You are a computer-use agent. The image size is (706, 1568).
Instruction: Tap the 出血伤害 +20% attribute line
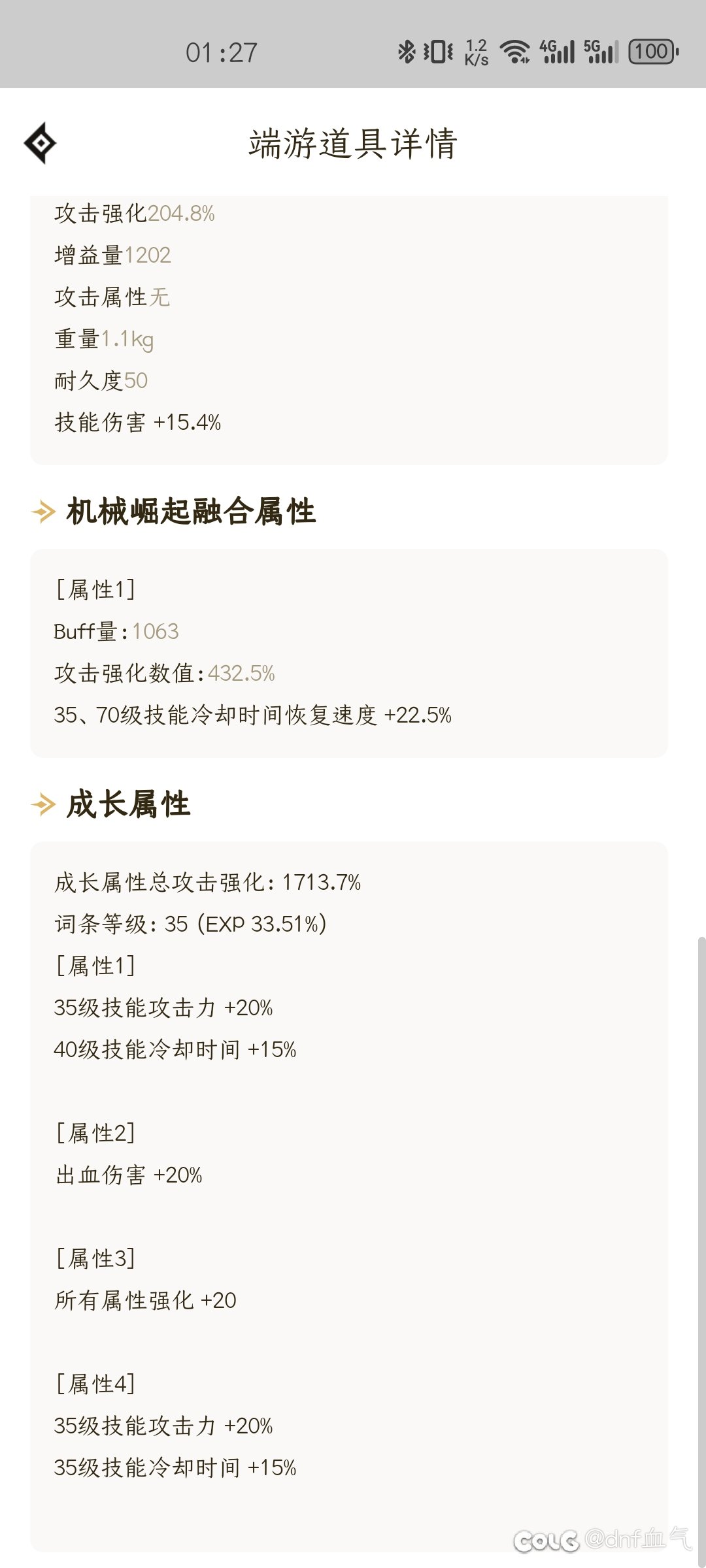click(129, 1175)
